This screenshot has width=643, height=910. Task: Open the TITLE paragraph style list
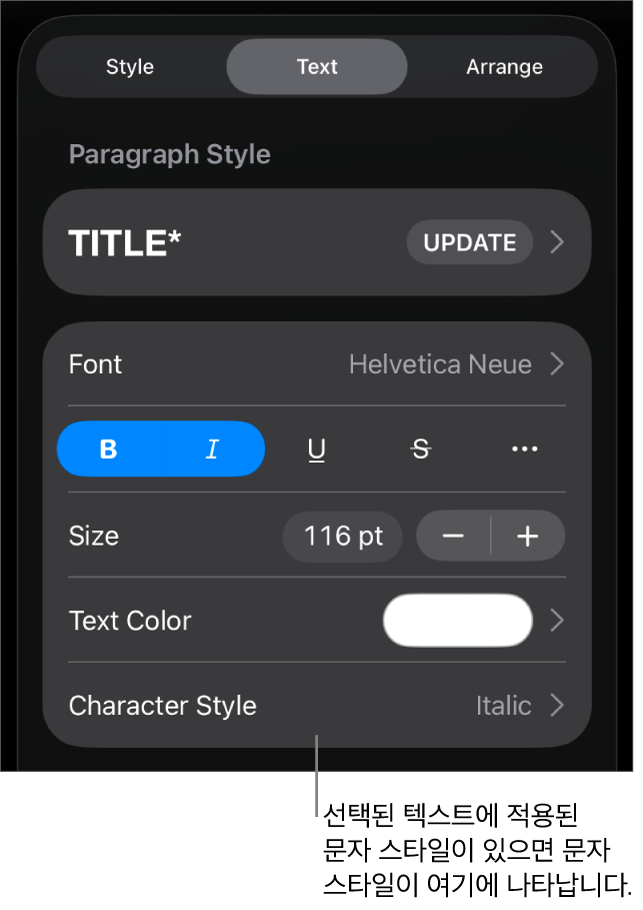[x=200, y=243]
